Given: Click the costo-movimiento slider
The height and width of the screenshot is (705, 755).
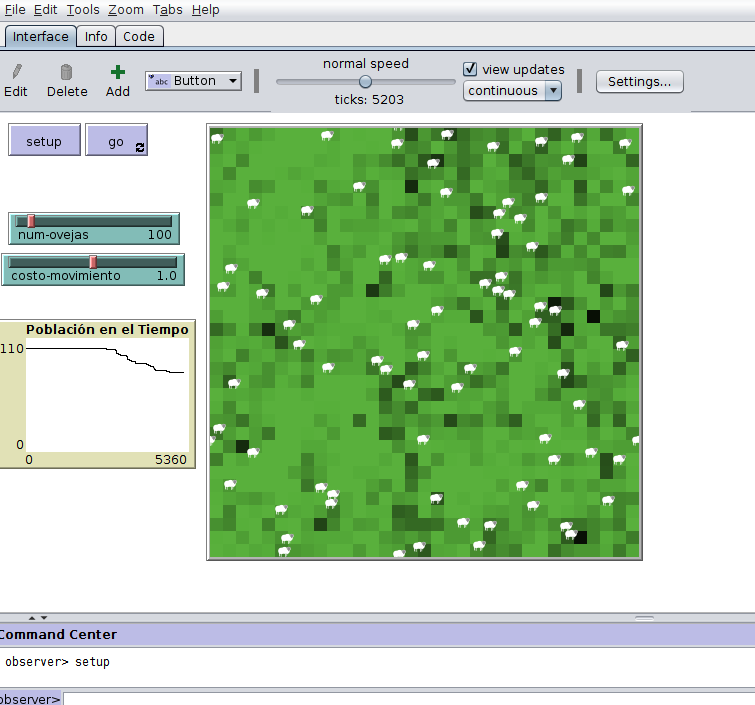Looking at the screenshot, I should [93, 262].
